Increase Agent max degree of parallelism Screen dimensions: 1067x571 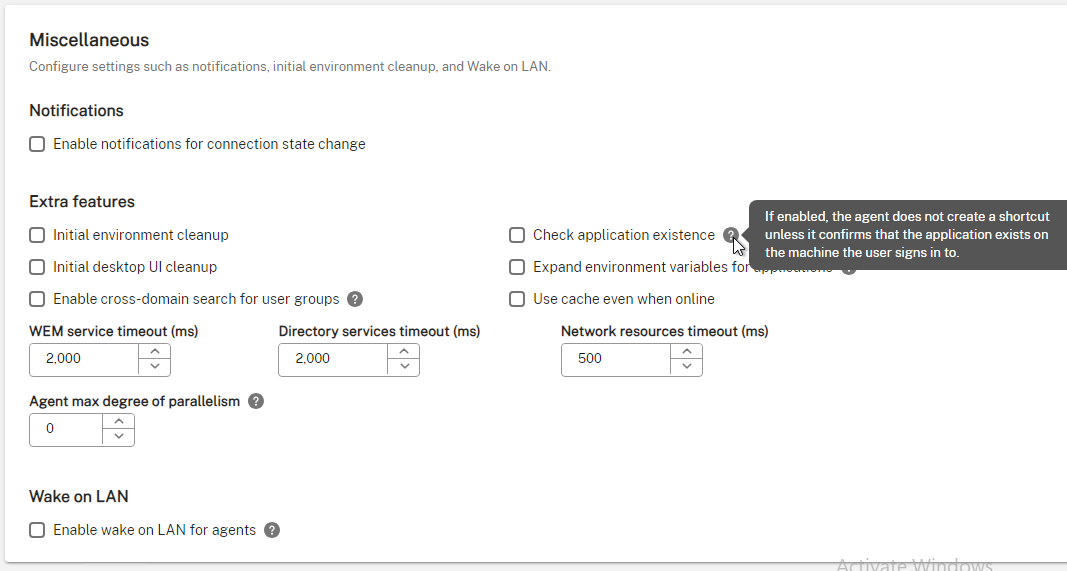(x=118, y=422)
